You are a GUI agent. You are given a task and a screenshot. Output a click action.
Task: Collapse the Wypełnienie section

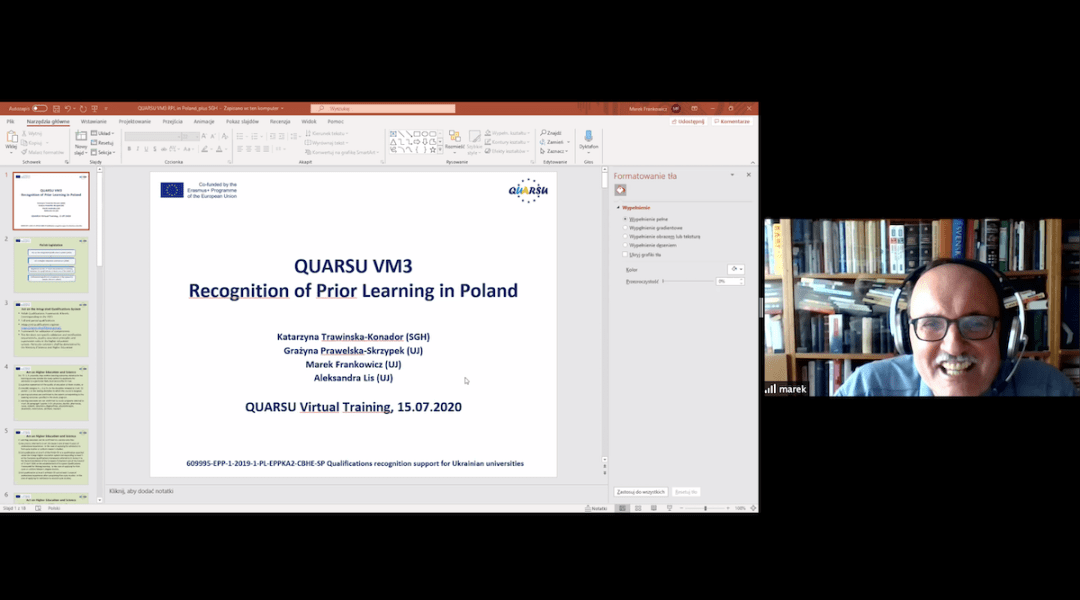click(618, 208)
